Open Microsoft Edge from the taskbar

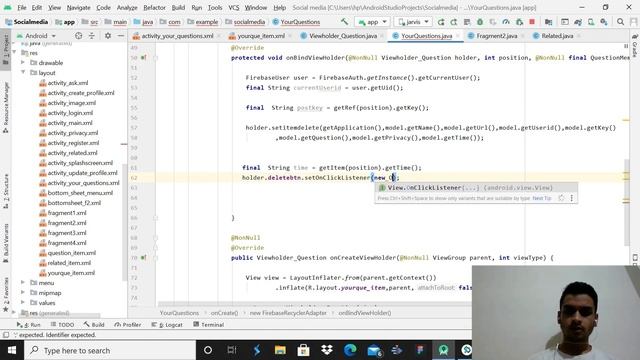(350, 350)
